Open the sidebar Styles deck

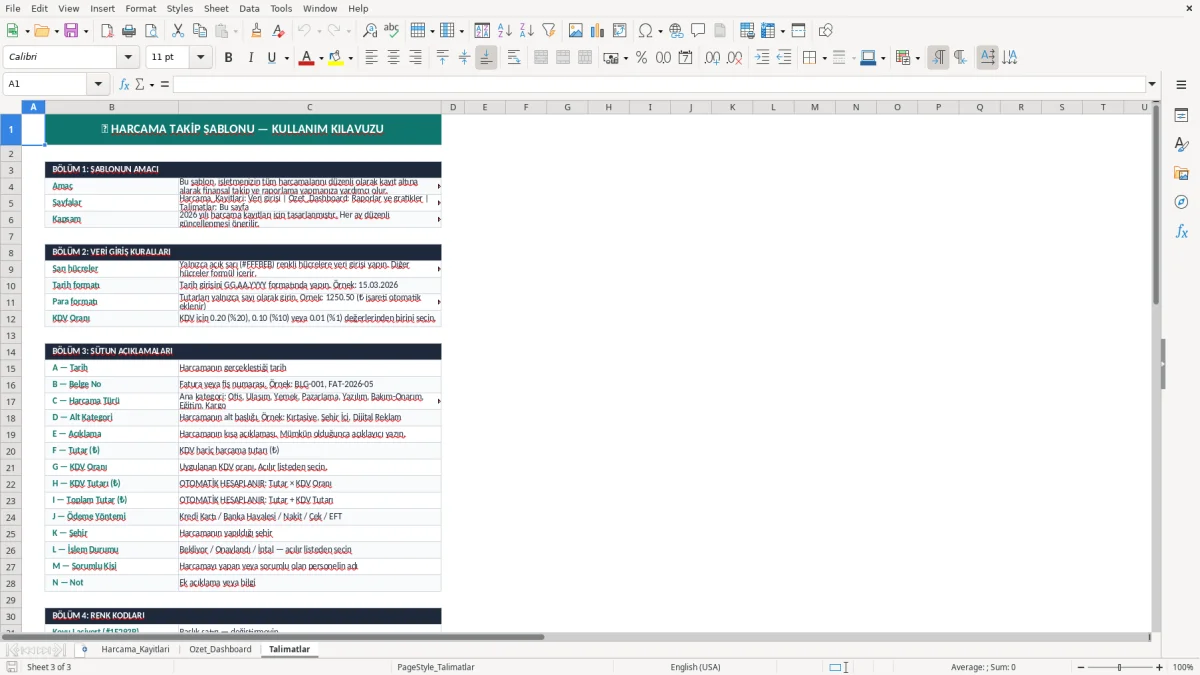[x=1181, y=144]
